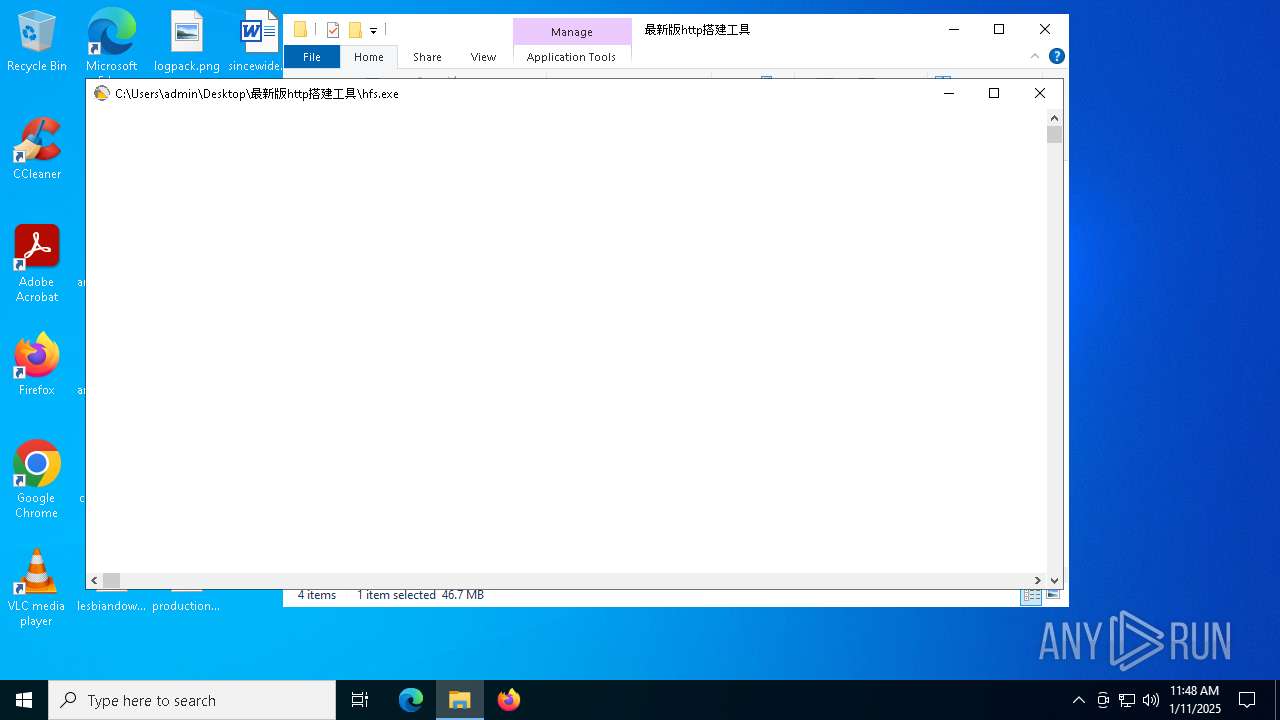Click the hfs.exe horizontal scrollbar thumb

pyautogui.click(x=112, y=580)
